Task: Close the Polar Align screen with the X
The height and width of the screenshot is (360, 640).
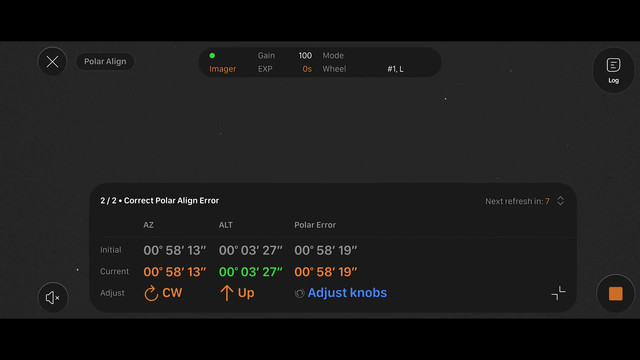Action: click(x=52, y=62)
